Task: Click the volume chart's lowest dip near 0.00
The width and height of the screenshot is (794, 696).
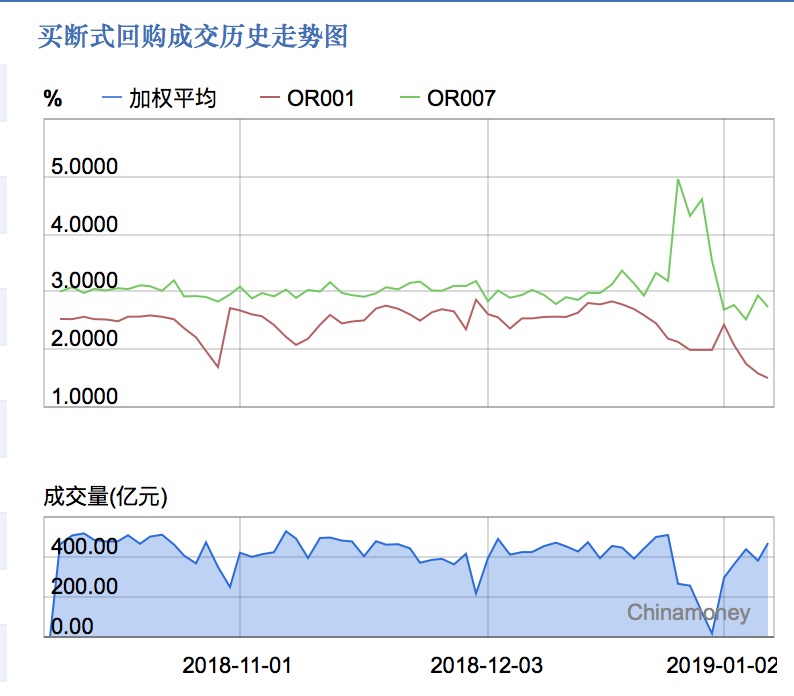Action: [712, 633]
